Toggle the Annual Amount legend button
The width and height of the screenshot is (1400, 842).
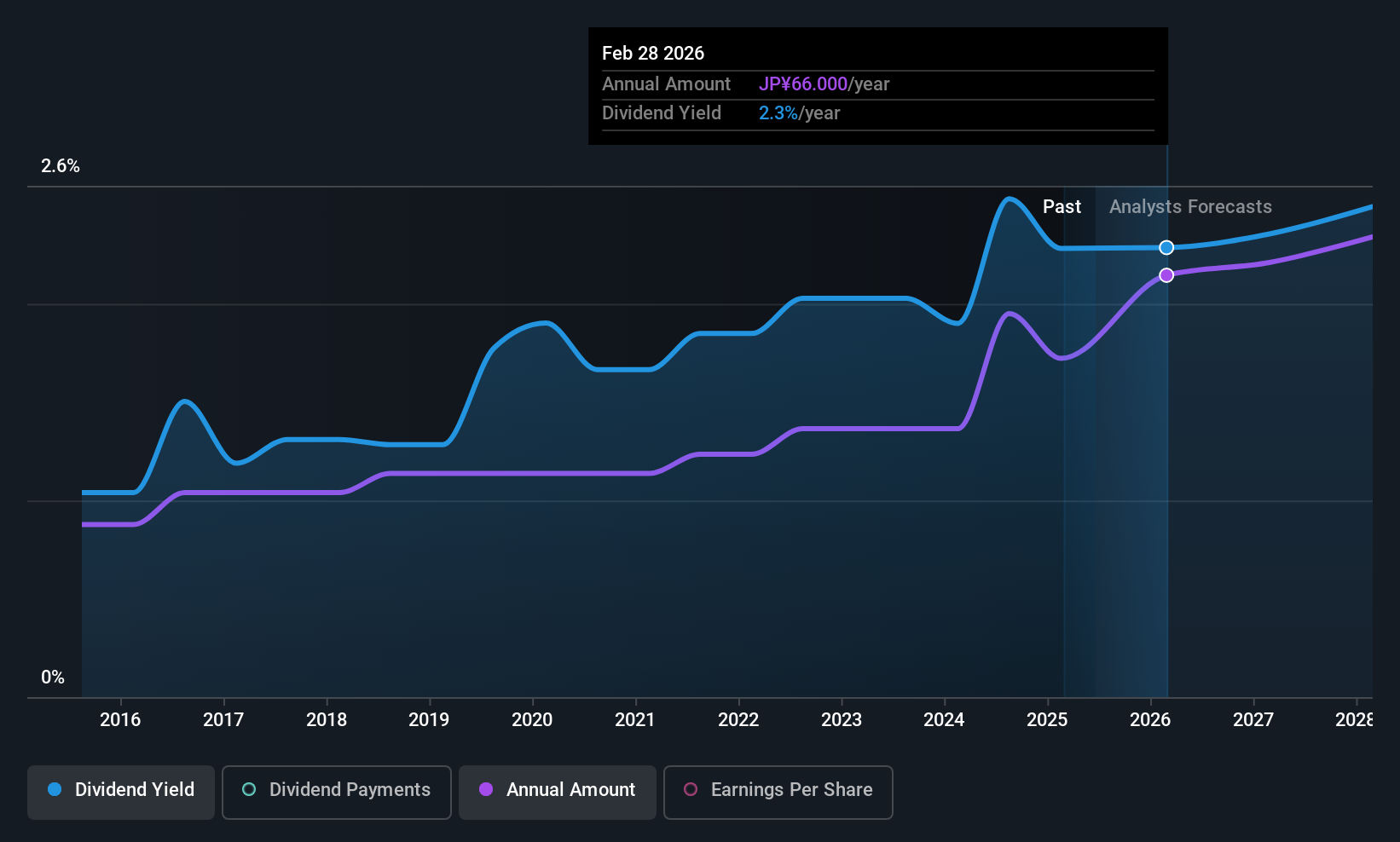pos(558,792)
